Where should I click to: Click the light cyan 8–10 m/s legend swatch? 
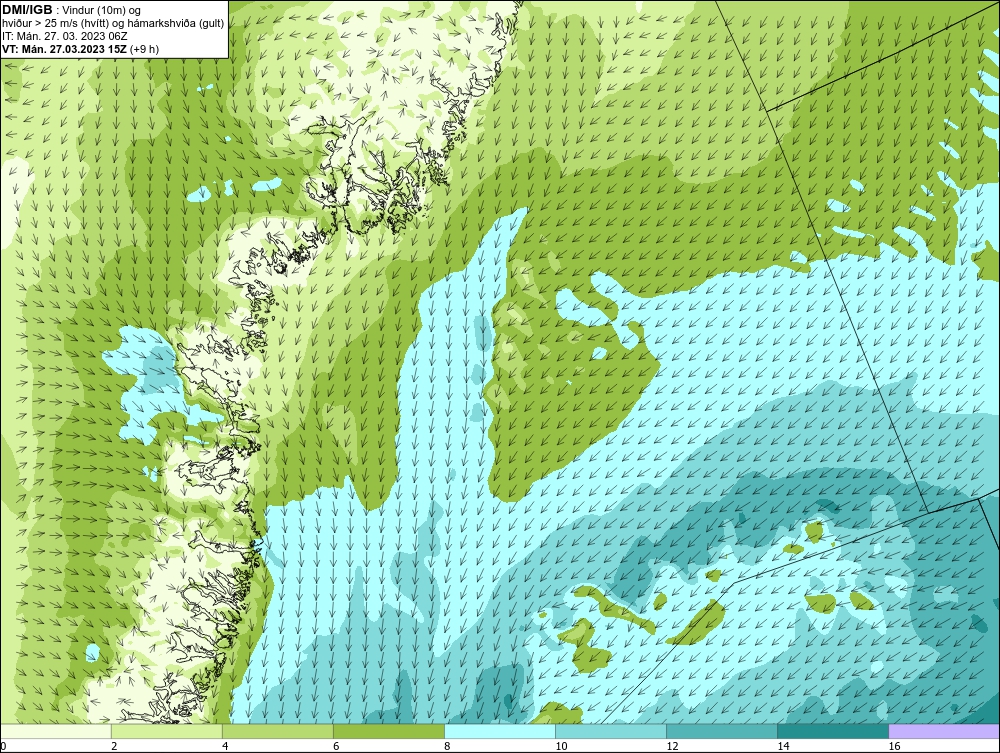click(x=500, y=731)
